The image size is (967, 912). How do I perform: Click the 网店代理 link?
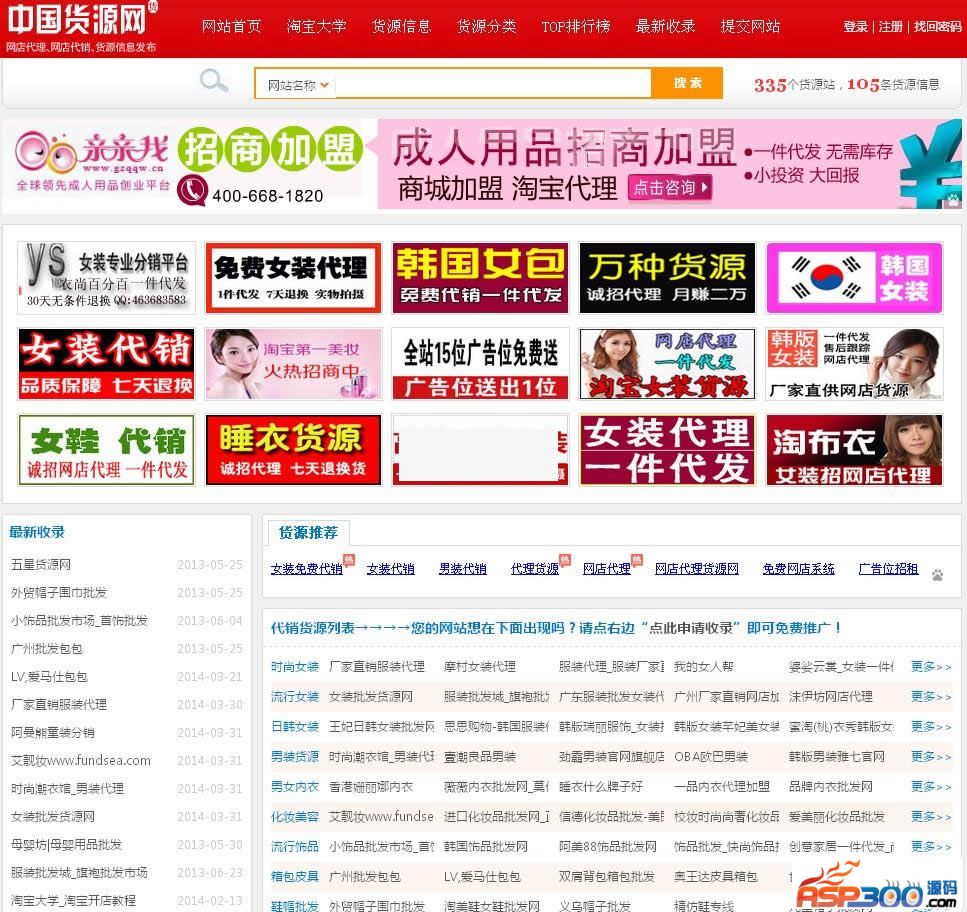click(607, 569)
